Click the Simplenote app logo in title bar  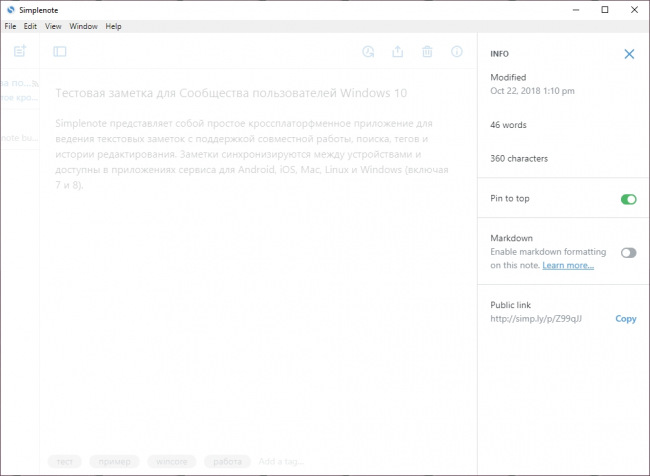click(11, 10)
